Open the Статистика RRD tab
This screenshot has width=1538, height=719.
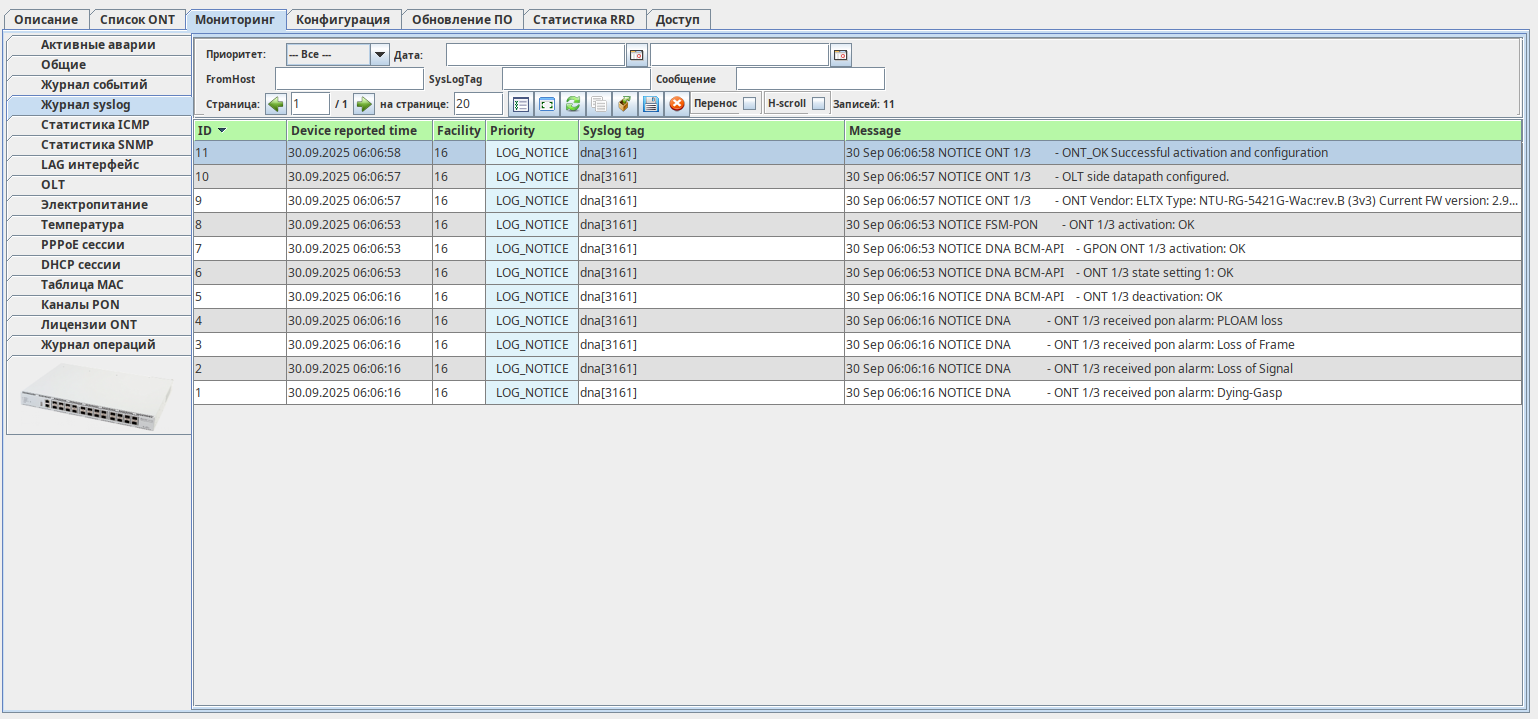coord(583,19)
